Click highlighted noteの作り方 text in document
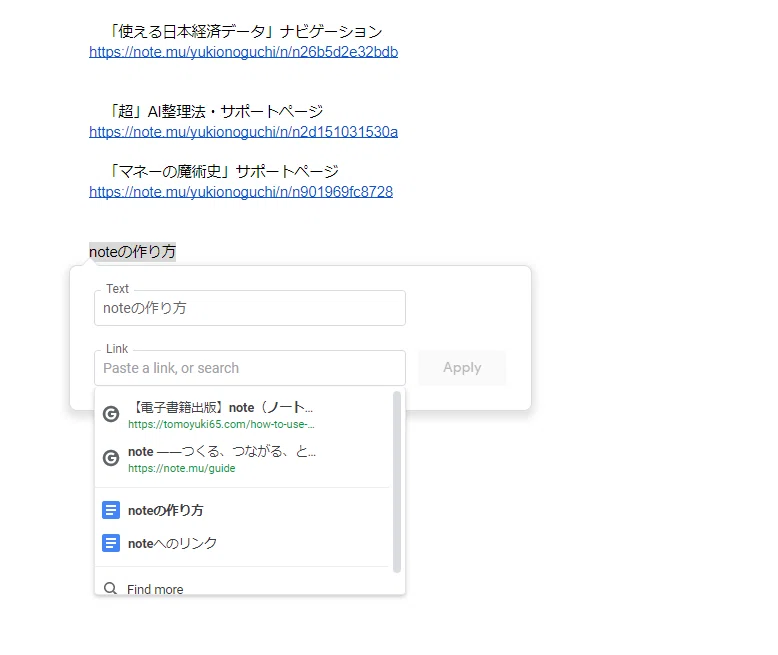778x655 pixels. pos(132,252)
